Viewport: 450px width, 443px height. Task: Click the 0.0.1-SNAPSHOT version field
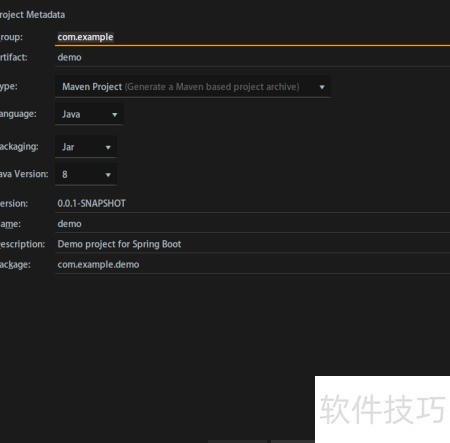click(252, 203)
